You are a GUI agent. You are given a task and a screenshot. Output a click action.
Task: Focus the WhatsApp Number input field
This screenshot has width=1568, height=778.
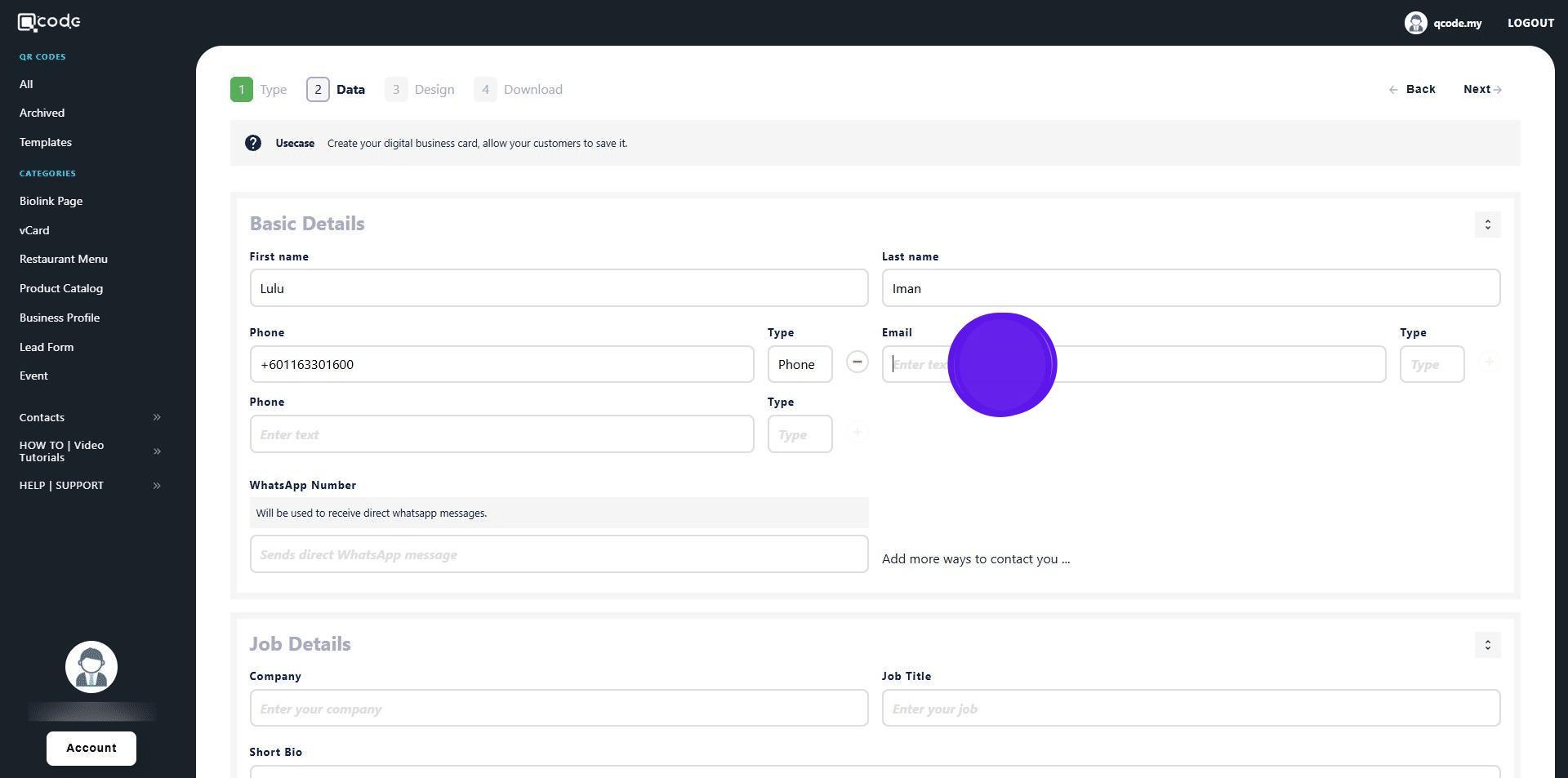pyautogui.click(x=559, y=554)
